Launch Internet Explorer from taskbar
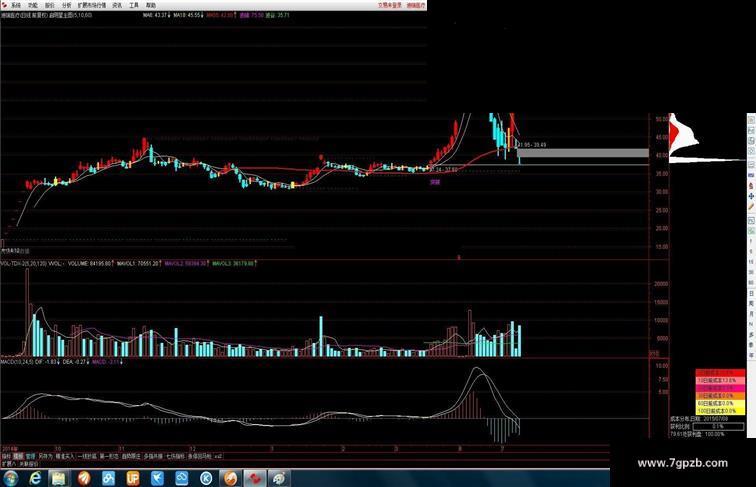 click(x=35, y=478)
